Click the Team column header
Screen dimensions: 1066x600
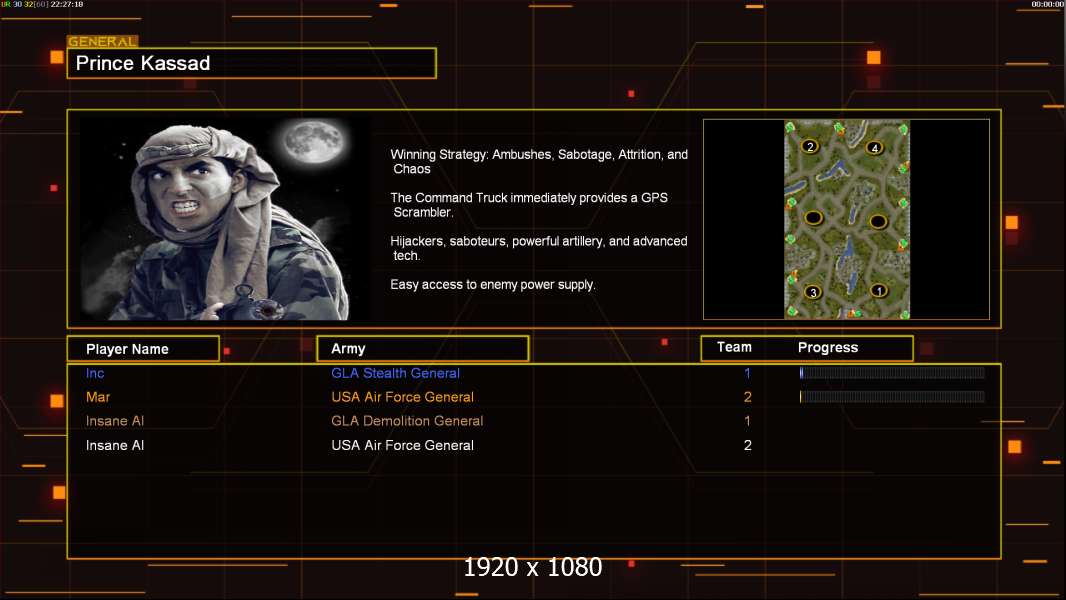click(734, 347)
